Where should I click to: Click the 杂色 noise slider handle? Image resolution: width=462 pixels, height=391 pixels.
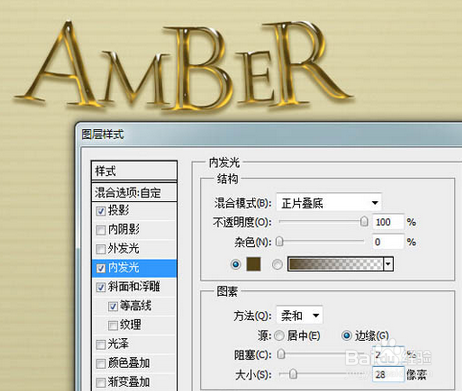pyautogui.click(x=280, y=241)
